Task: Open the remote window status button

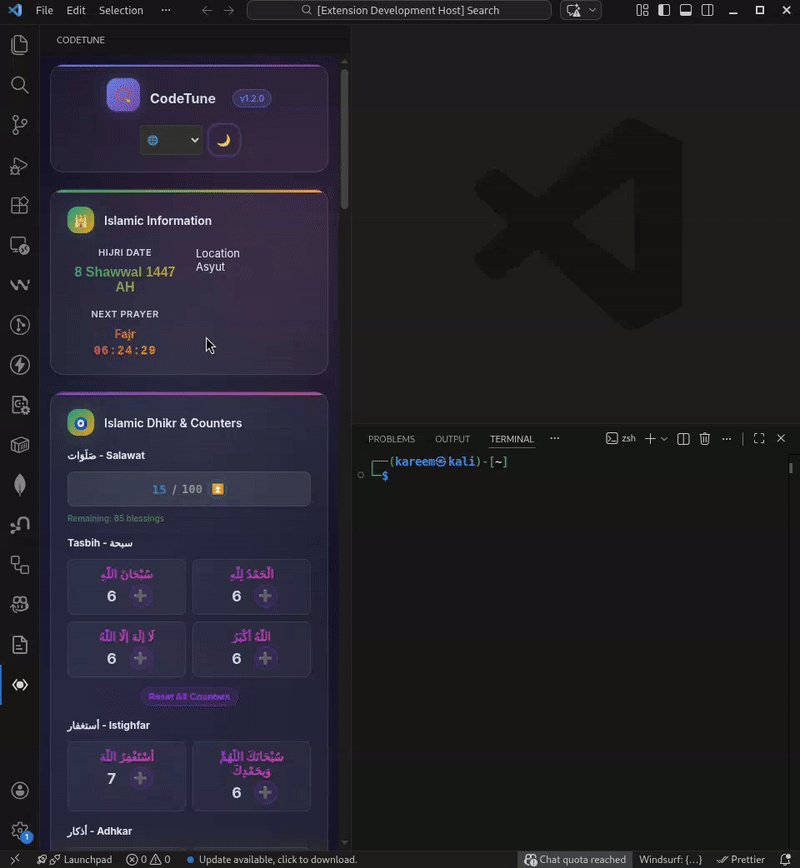Action: click(15, 859)
